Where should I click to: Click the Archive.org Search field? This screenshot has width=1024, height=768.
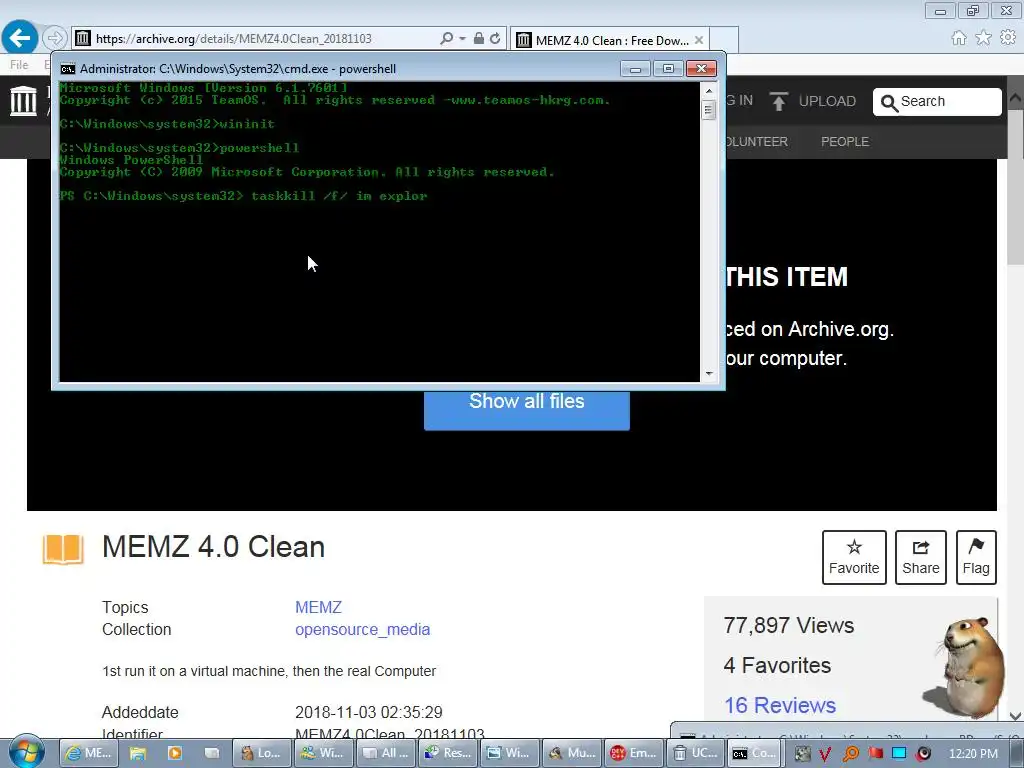coord(936,101)
